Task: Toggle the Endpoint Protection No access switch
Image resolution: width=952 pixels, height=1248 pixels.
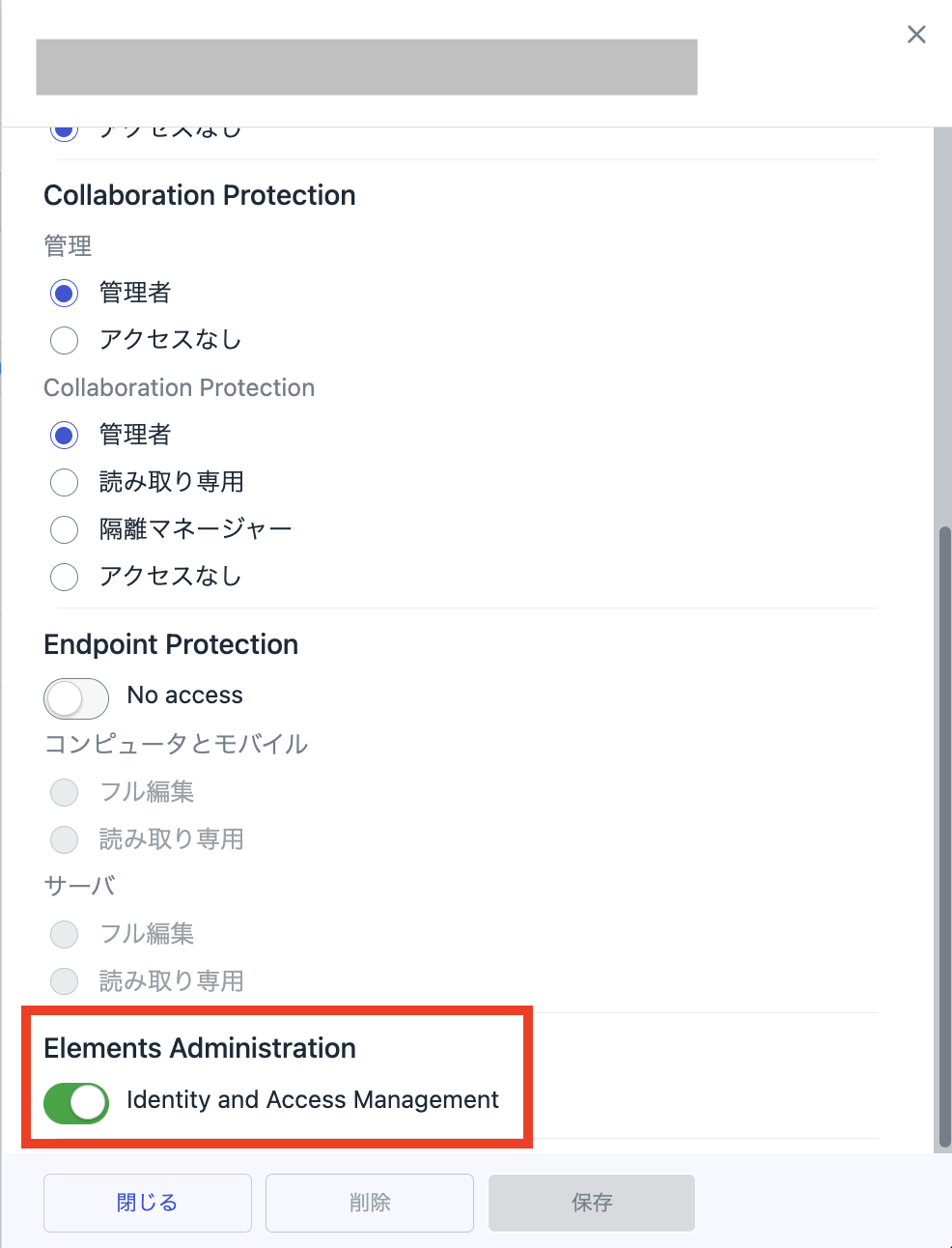Action: [x=76, y=698]
